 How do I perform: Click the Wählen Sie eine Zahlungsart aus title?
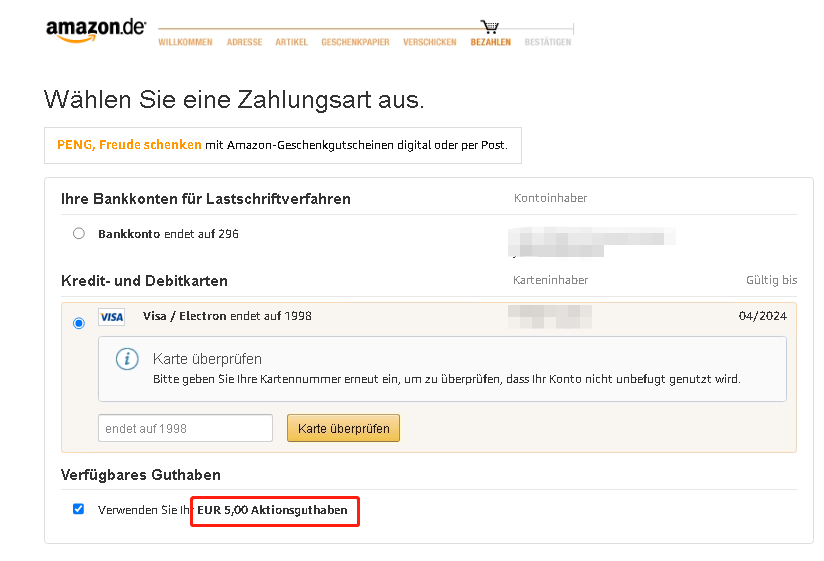tap(234, 100)
